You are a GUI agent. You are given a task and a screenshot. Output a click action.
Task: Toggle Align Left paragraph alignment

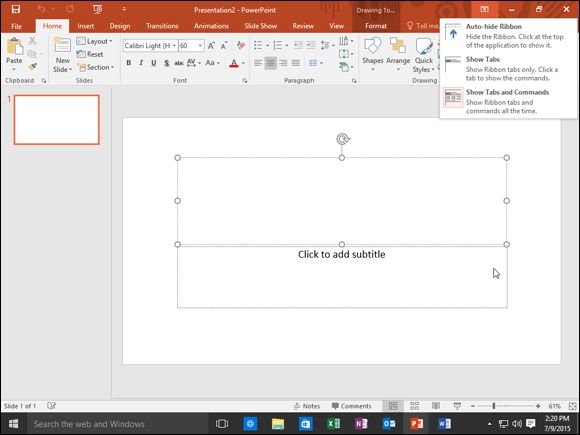pyautogui.click(x=258, y=63)
